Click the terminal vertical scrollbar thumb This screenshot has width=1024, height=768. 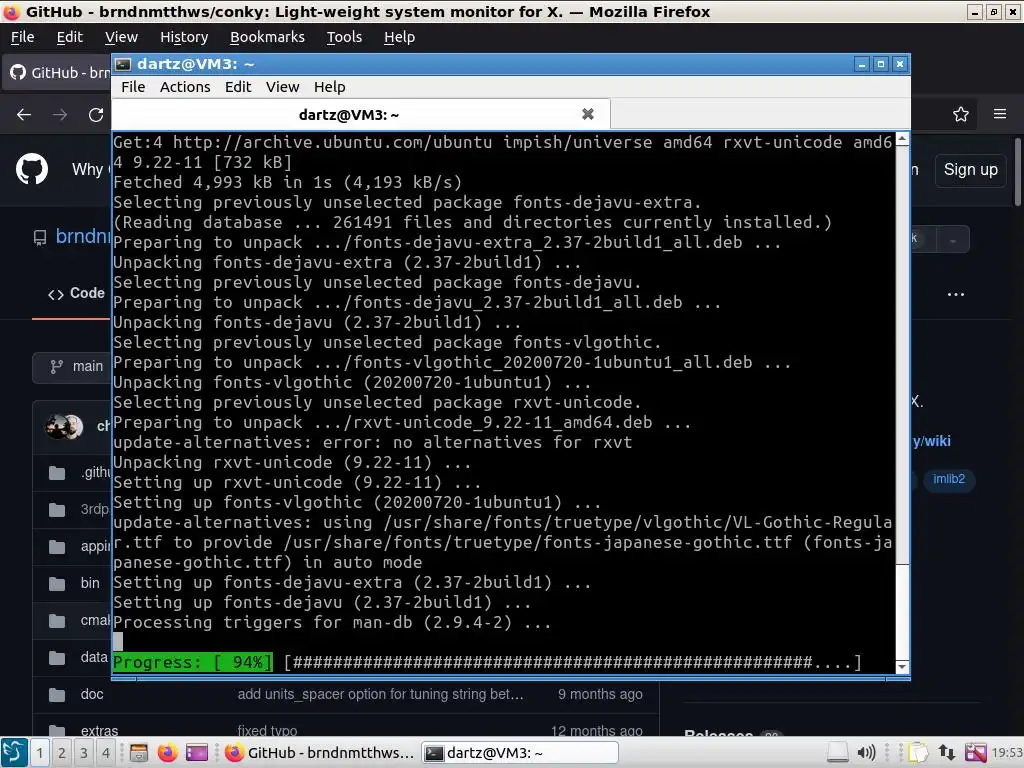tap(902, 353)
